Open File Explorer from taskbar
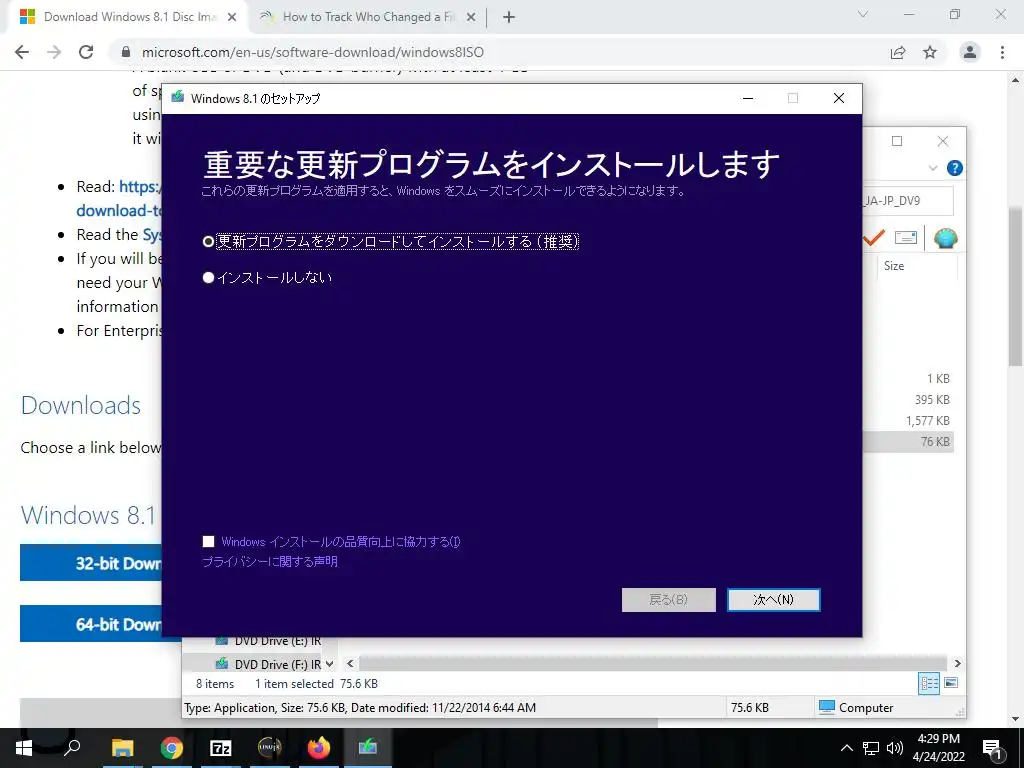 click(x=122, y=748)
